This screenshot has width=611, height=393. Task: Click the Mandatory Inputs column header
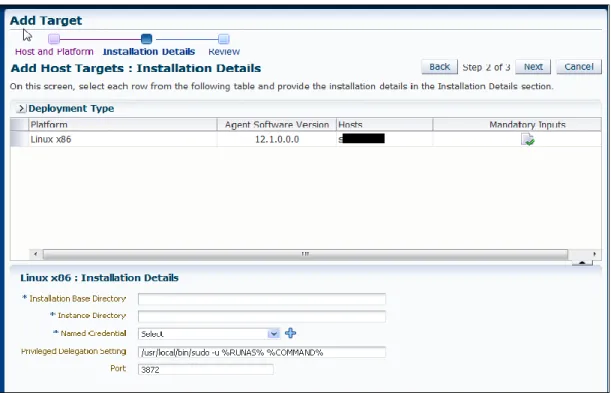pyautogui.click(x=517, y=125)
